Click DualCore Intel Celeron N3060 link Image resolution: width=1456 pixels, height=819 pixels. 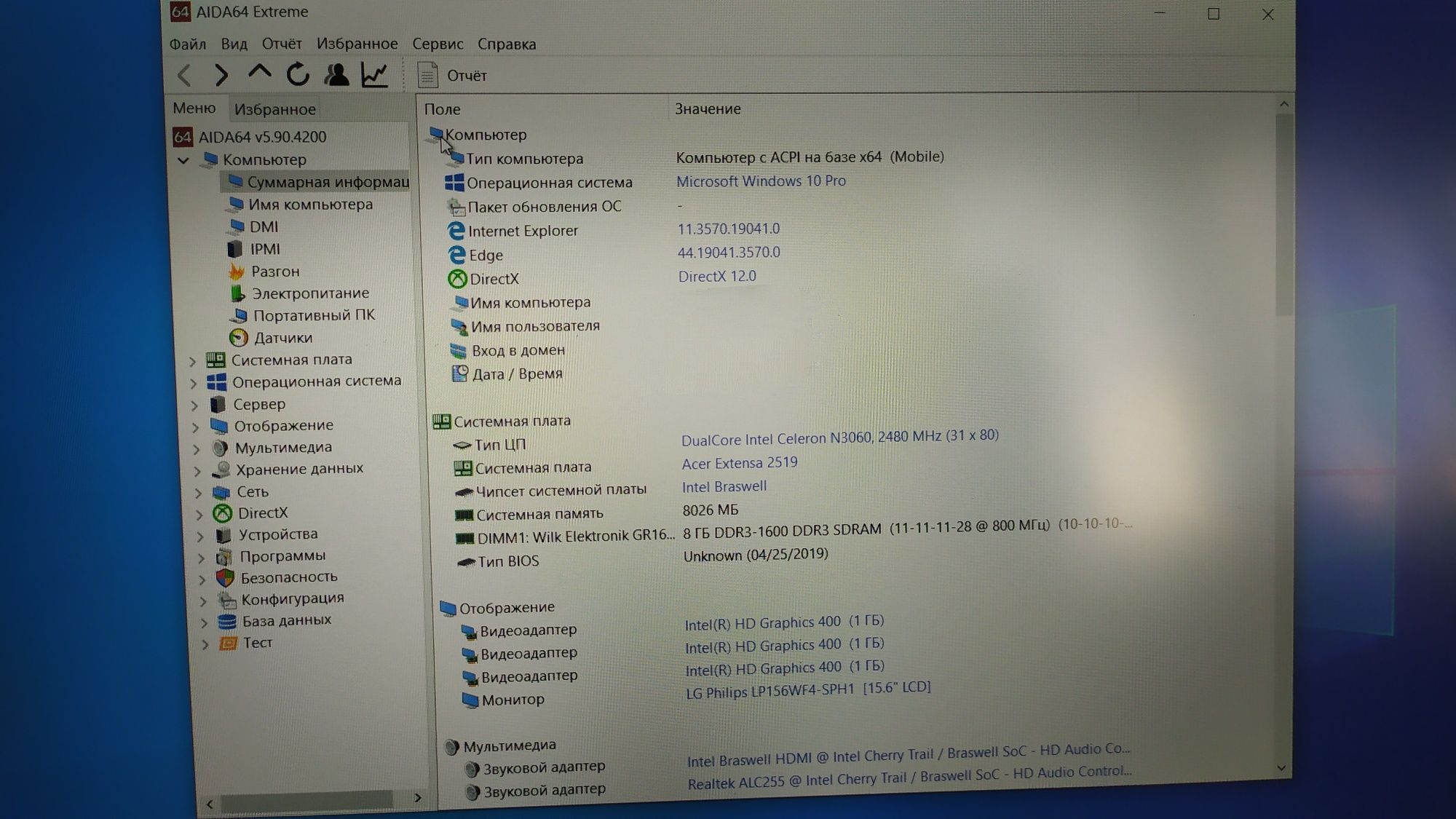point(839,438)
